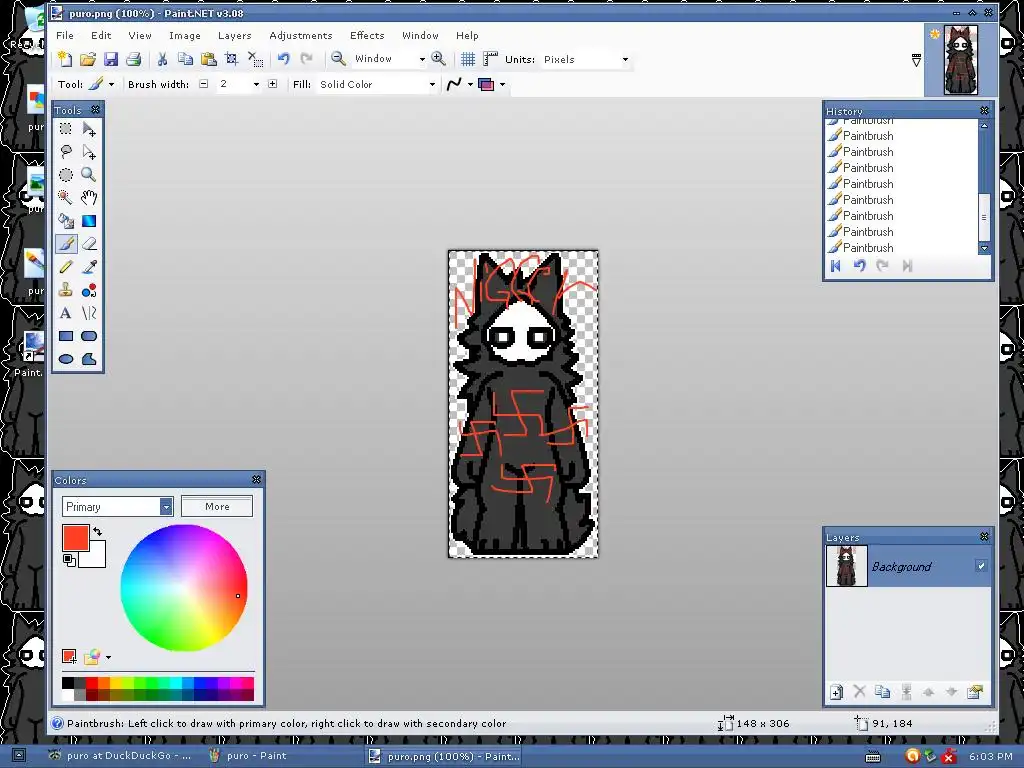Select the Gradient tool
Image resolution: width=1024 pixels, height=768 pixels.
89,221
